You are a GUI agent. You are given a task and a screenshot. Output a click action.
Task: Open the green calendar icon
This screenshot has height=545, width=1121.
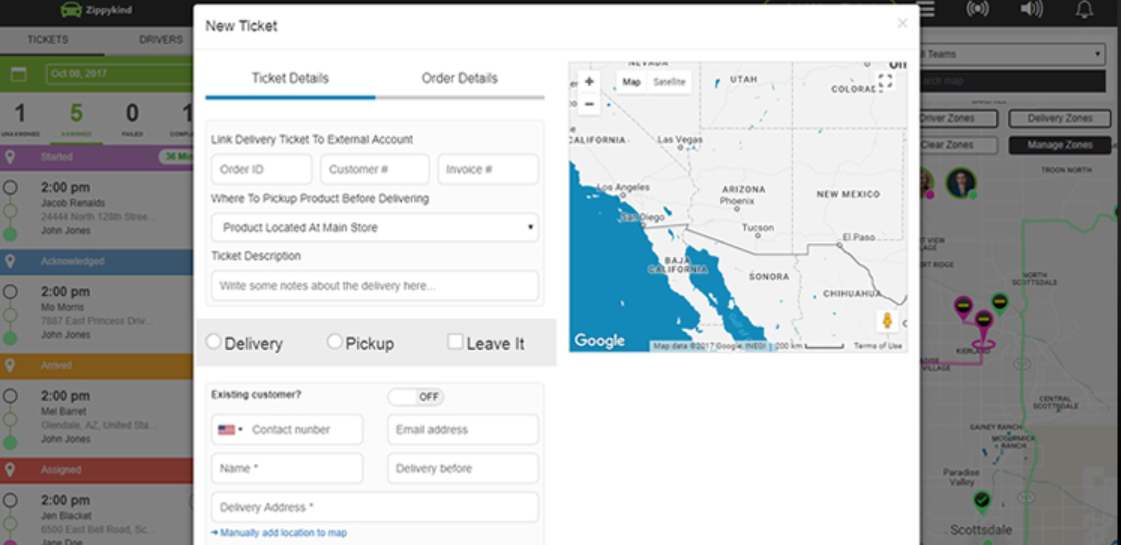pos(18,74)
